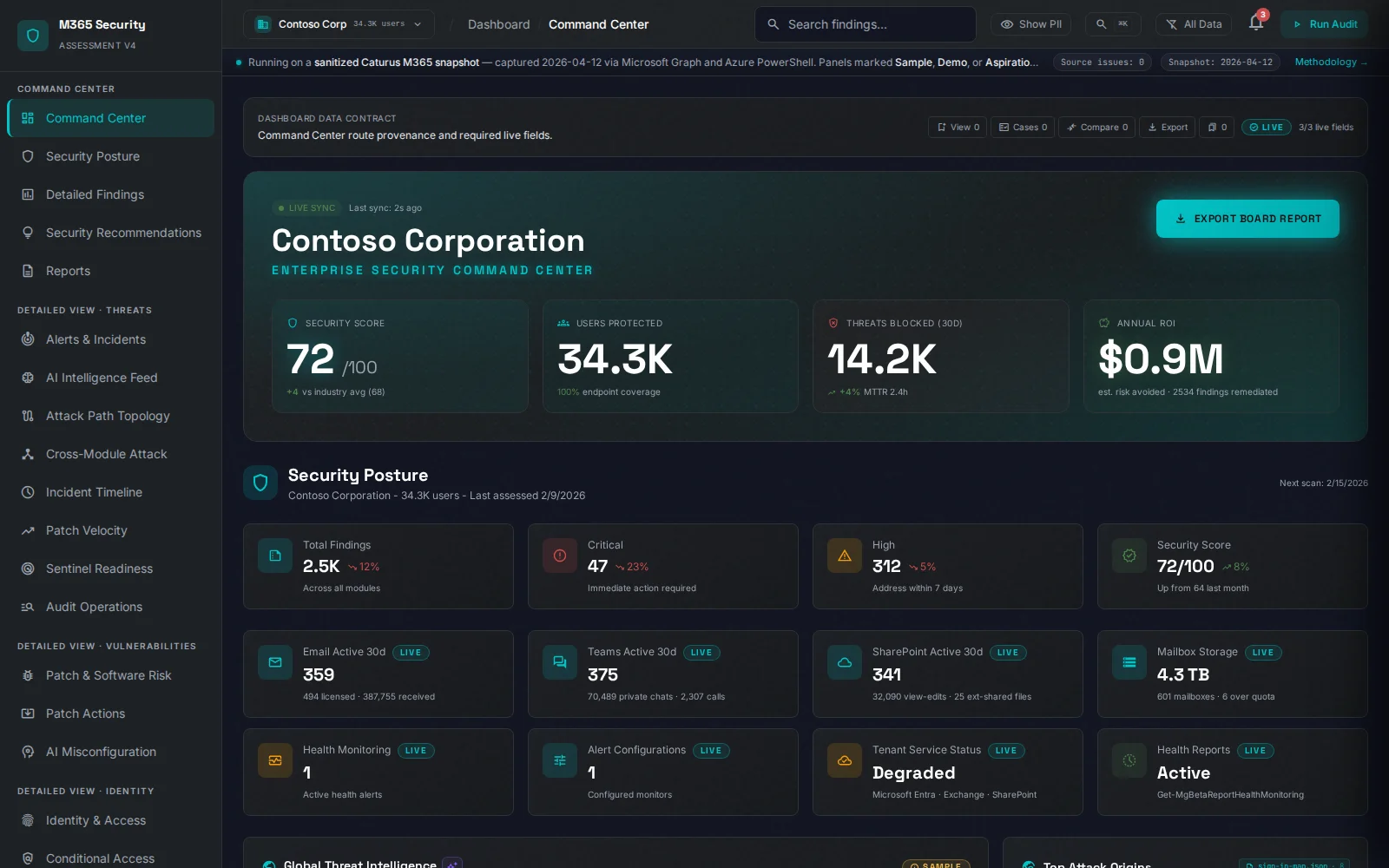This screenshot has width=1389, height=868.
Task: Open Patch Actions
Action: [110, 713]
